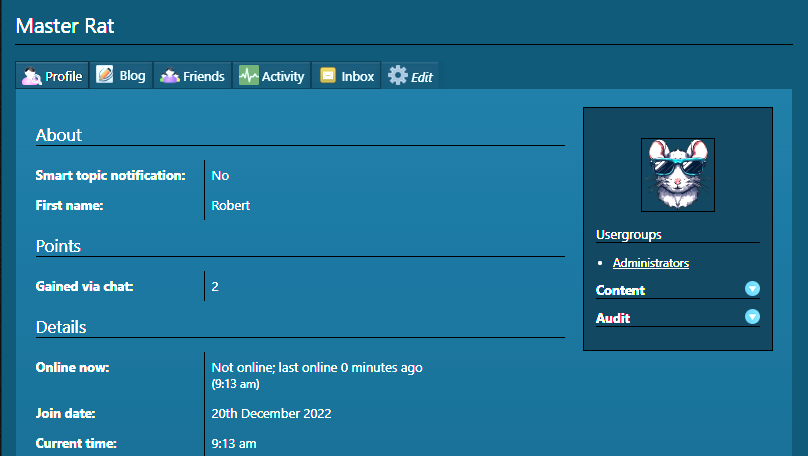
Task: Click the Profile tab's user icon
Action: point(31,76)
